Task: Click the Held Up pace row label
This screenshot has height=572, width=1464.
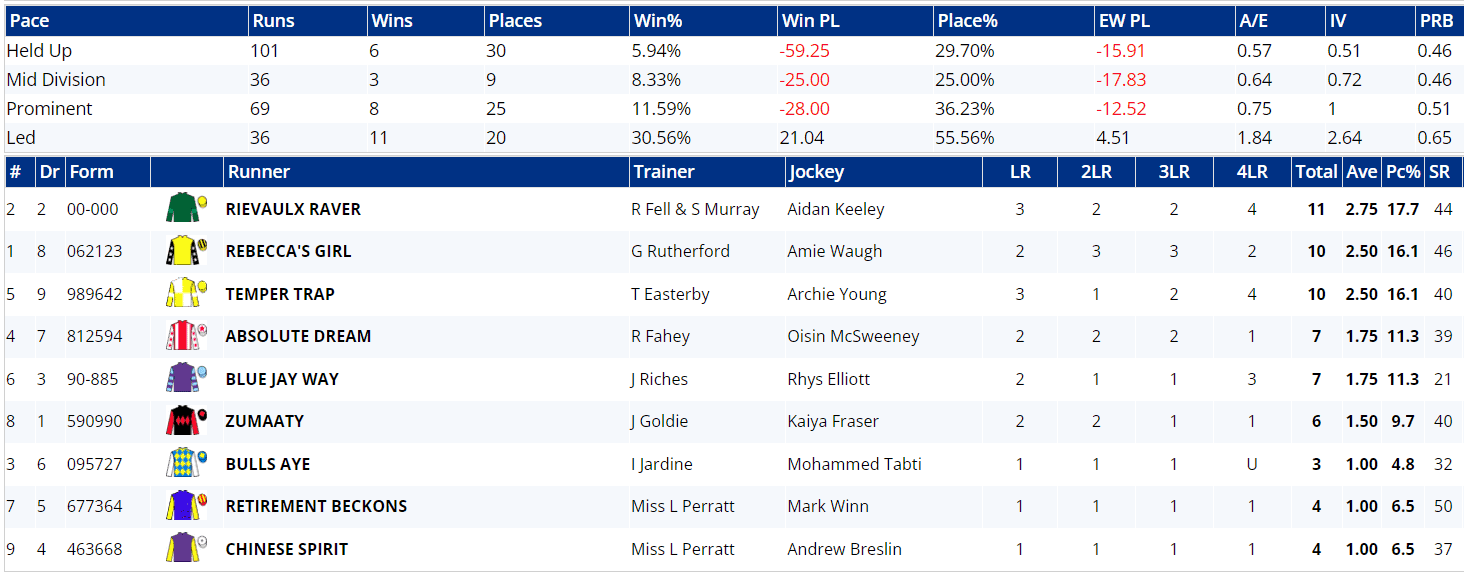Action: [x=39, y=50]
